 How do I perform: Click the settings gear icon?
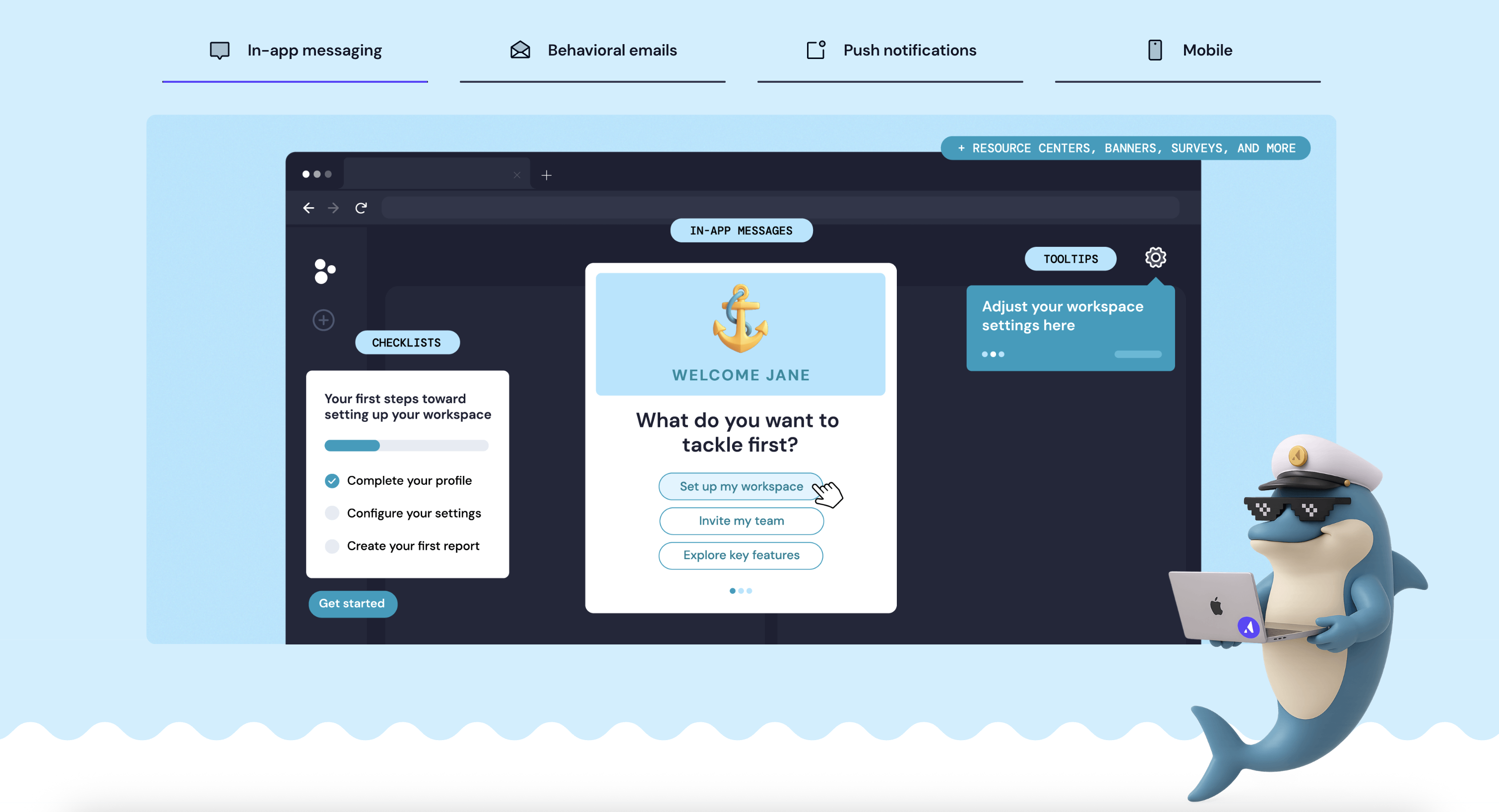[1155, 257]
